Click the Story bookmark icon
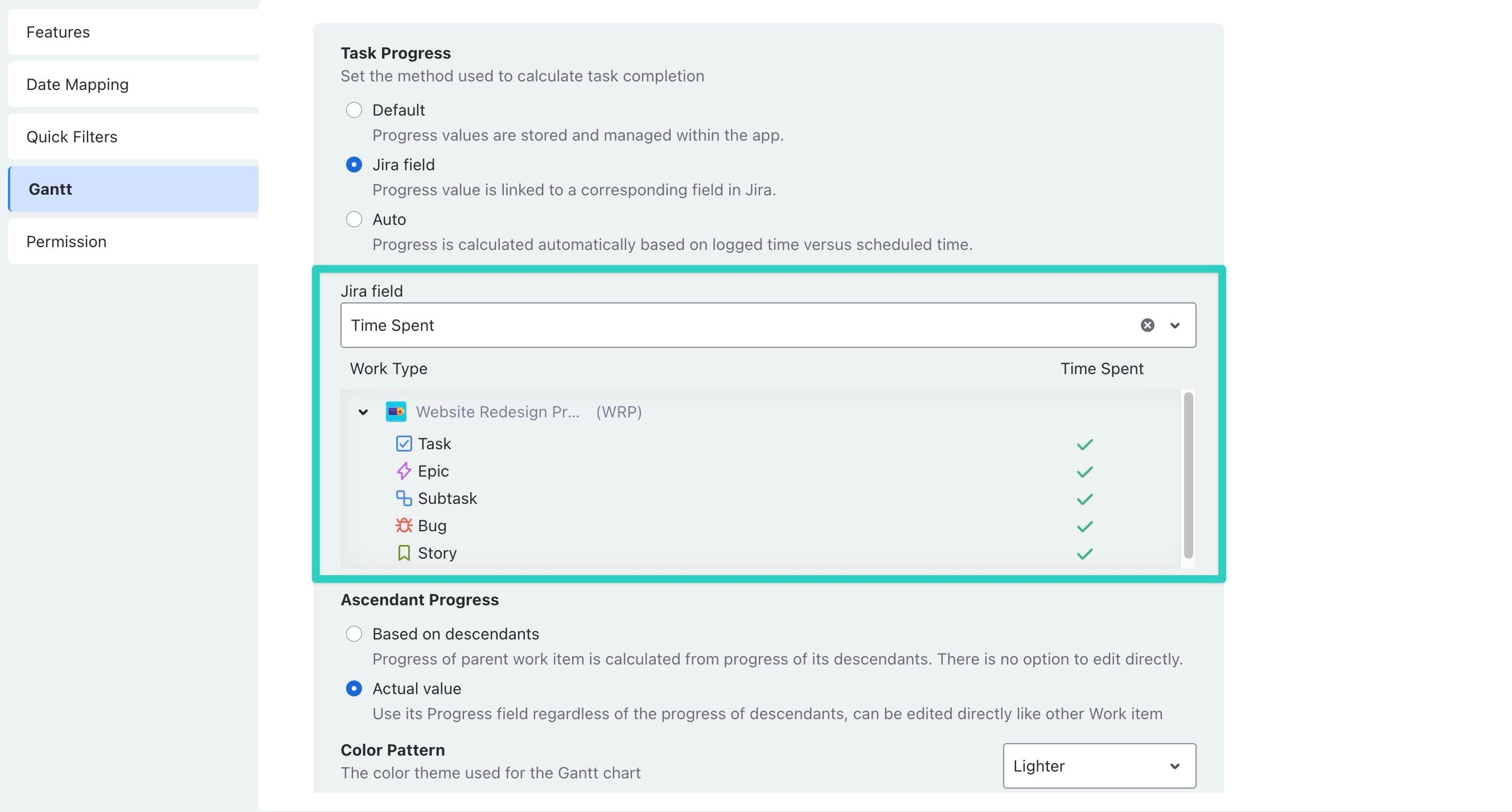 tap(404, 552)
